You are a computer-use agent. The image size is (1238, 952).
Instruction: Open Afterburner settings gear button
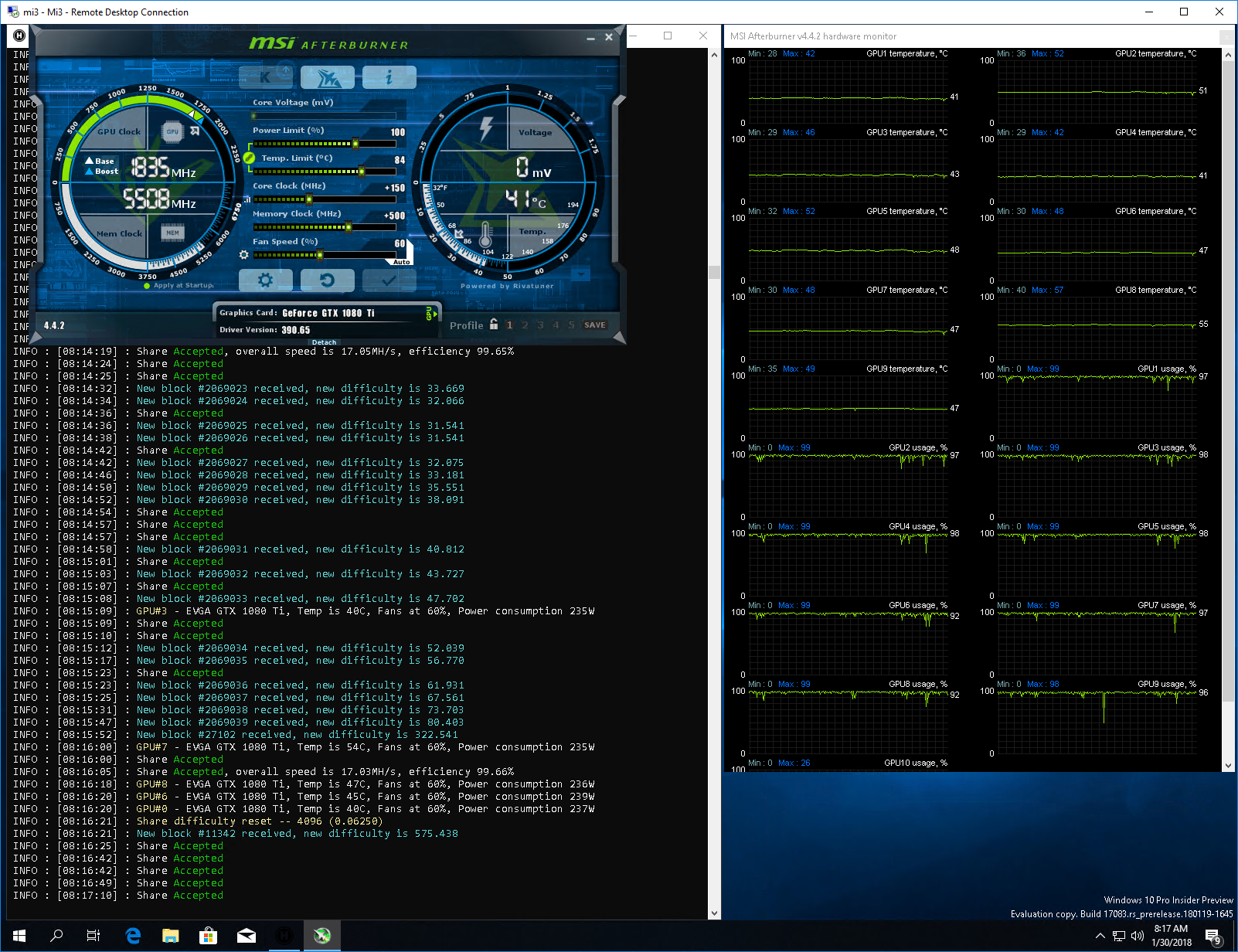[x=266, y=280]
